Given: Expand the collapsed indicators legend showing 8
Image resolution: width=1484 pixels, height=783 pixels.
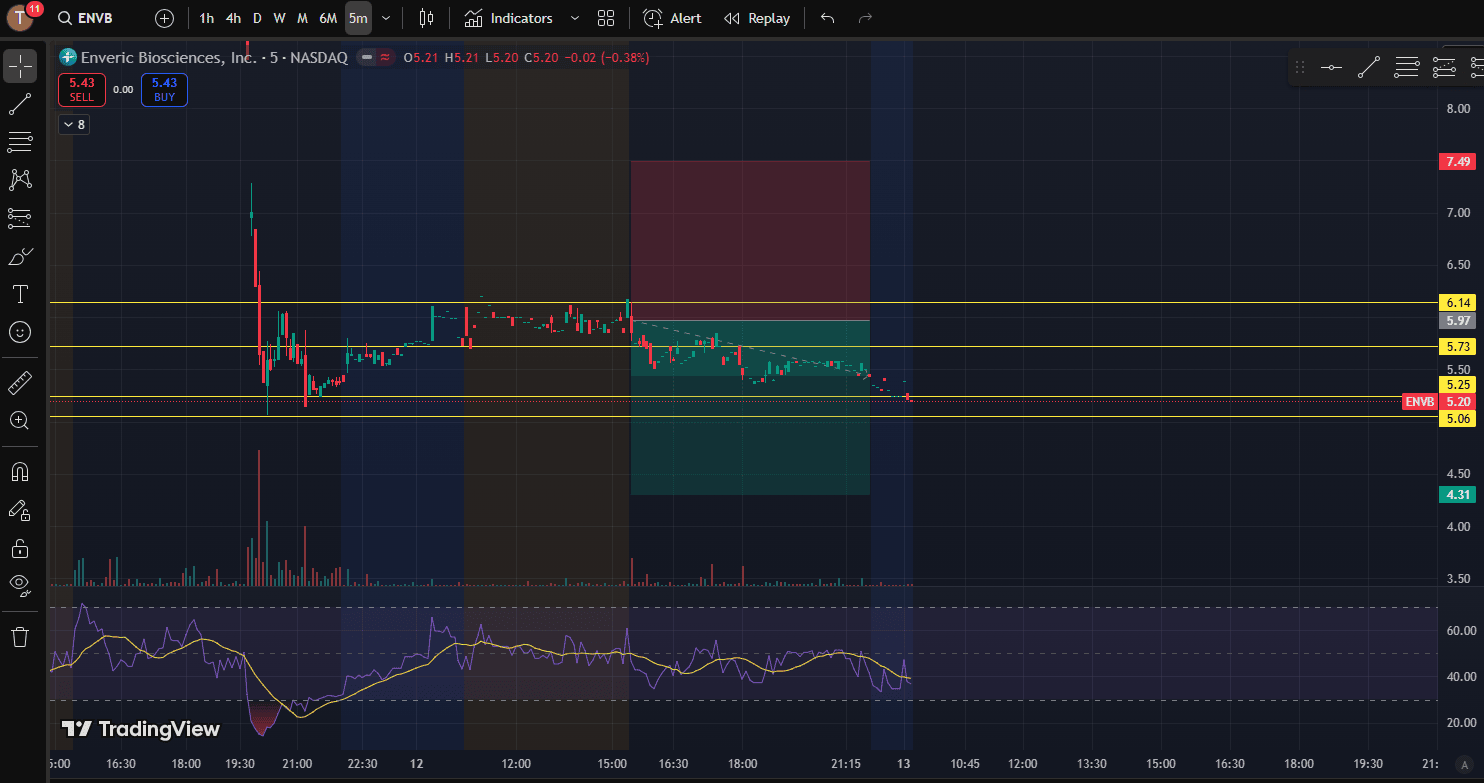Looking at the screenshot, I should click(x=73, y=125).
